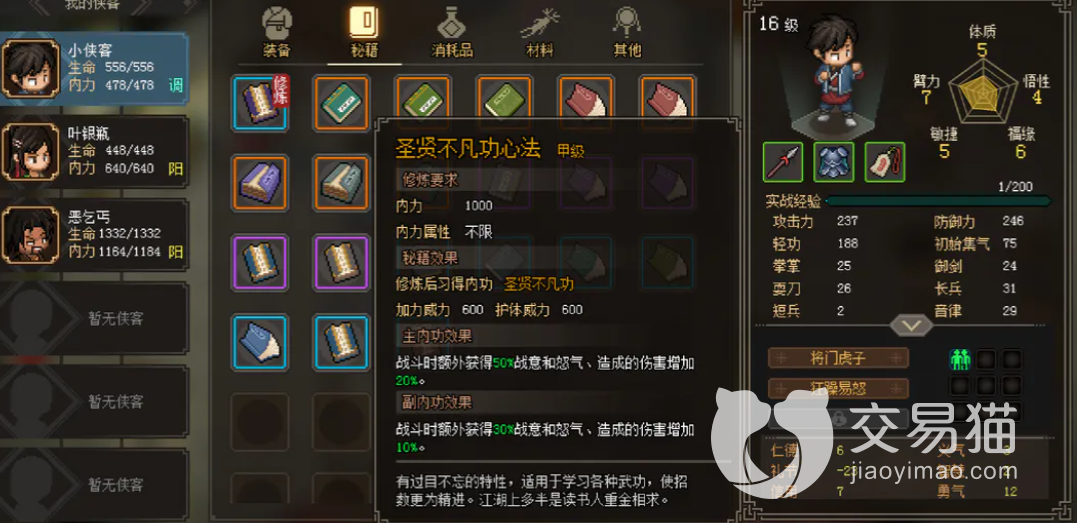Open the manual marked 修炼
Screen dimensions: 1077x523
tap(260, 102)
